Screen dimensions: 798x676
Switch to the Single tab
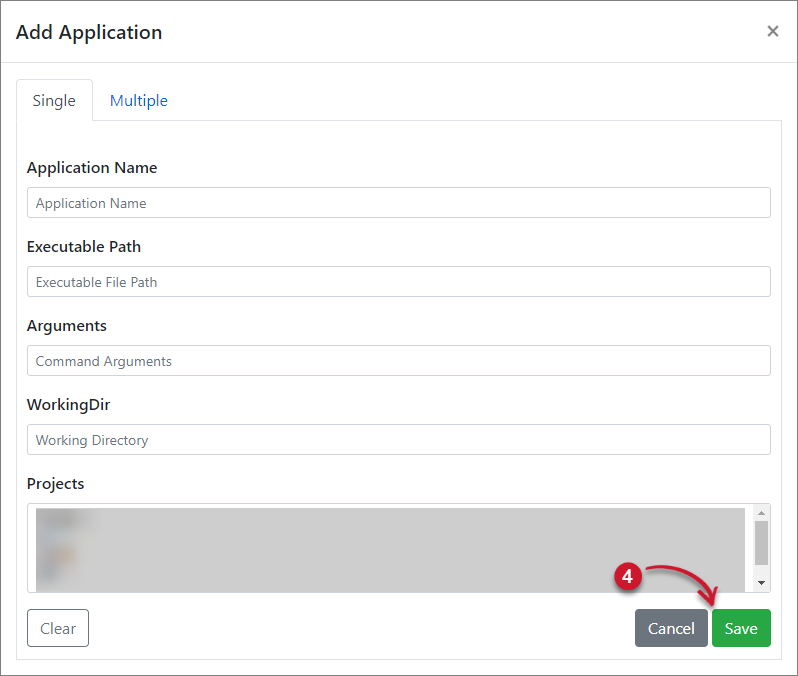click(x=54, y=100)
